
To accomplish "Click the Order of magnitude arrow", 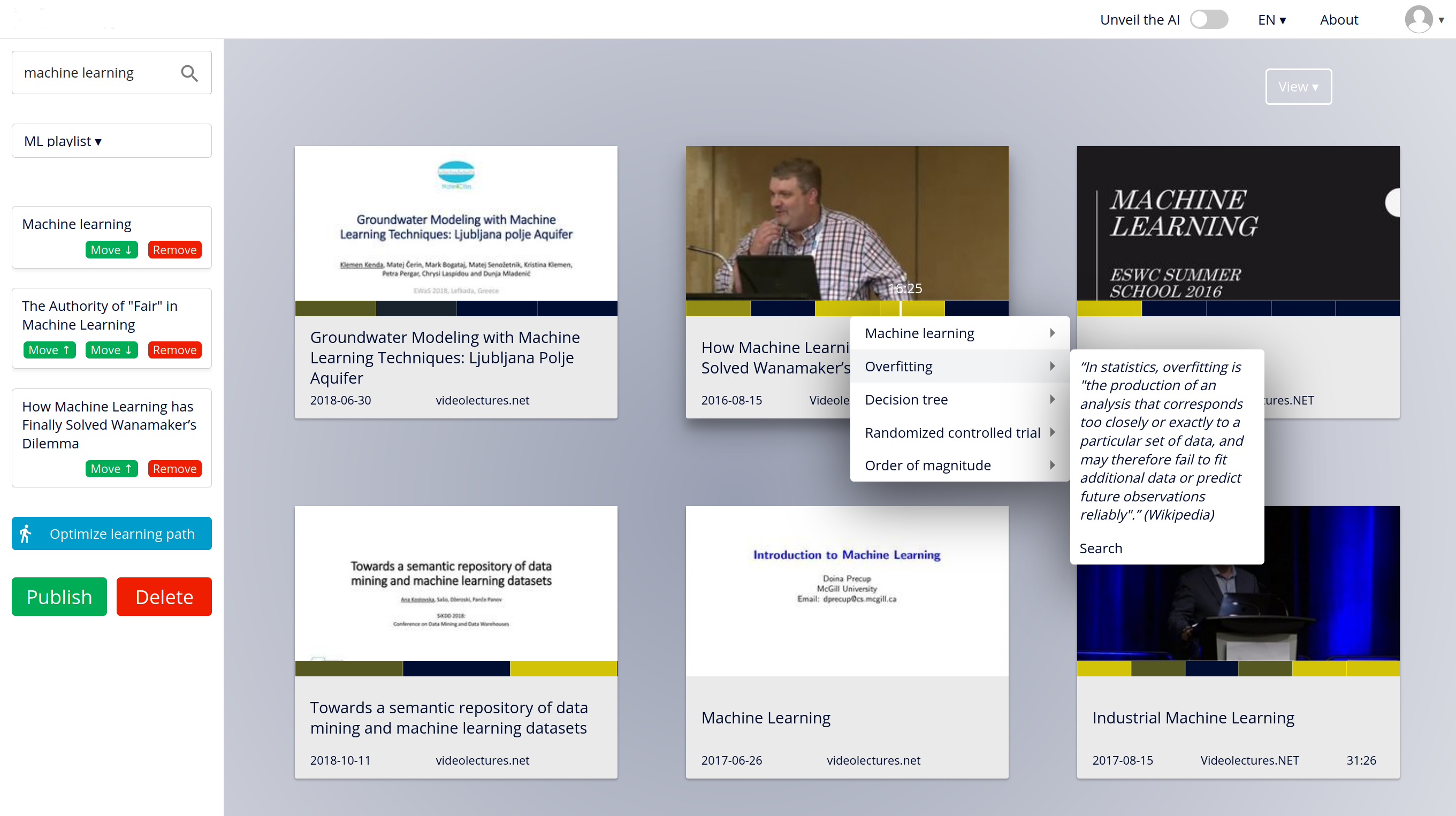I will [1052, 465].
